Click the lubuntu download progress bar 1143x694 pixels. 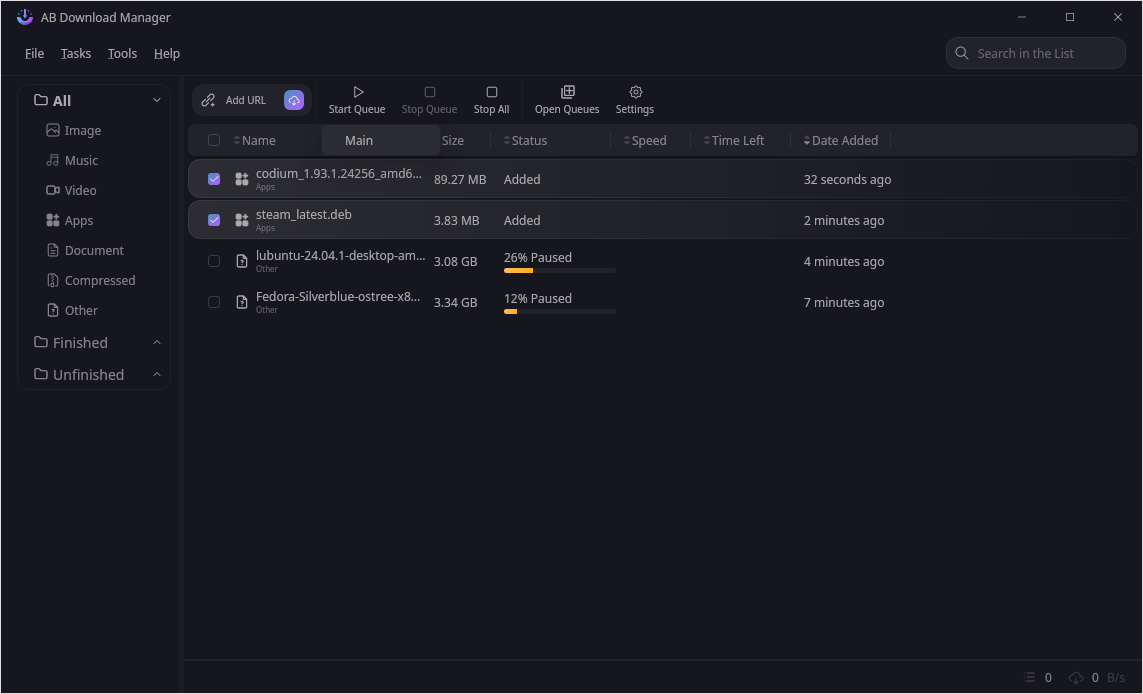tap(558, 270)
